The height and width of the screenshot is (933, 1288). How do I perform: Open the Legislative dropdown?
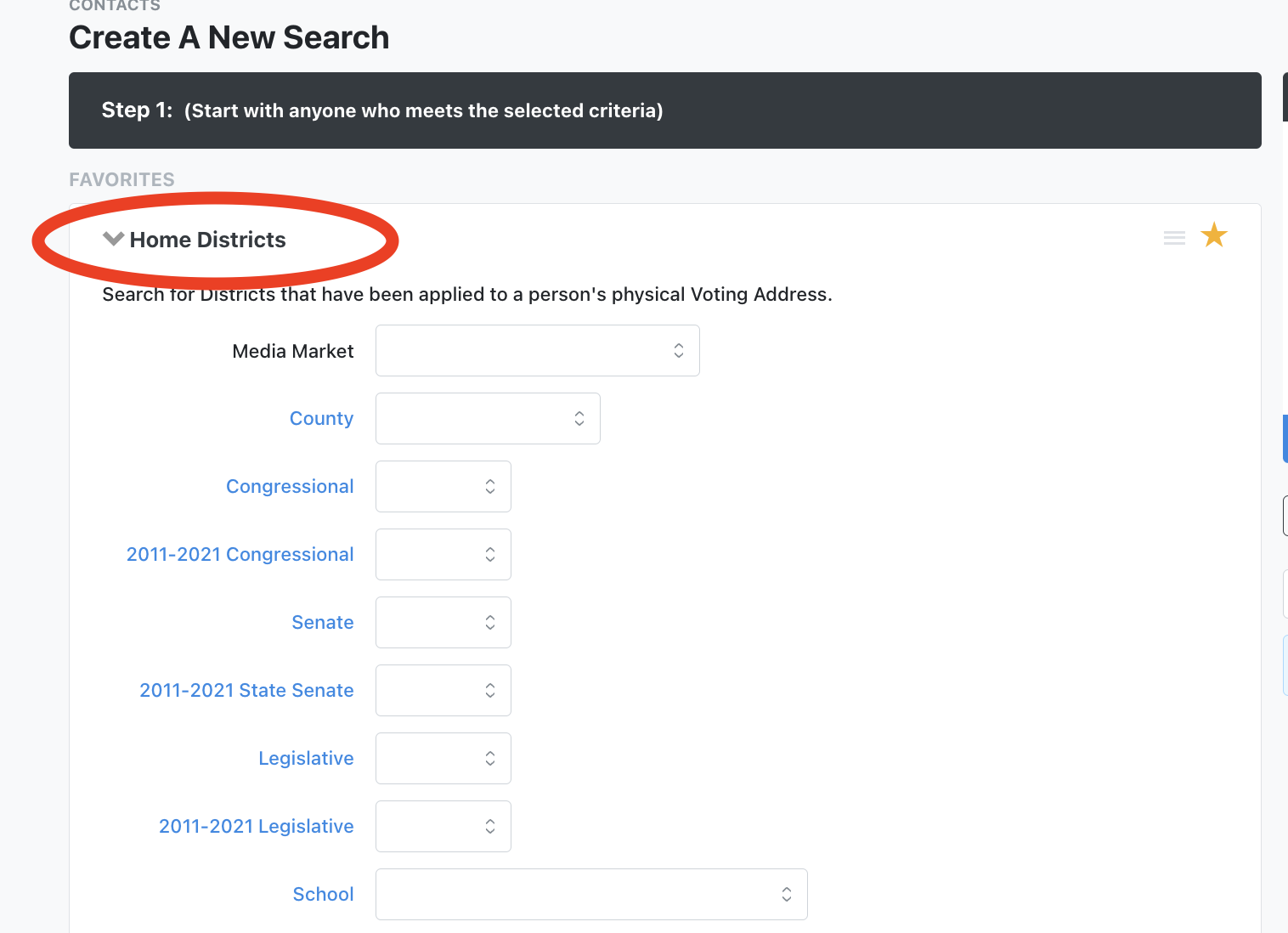coord(443,758)
